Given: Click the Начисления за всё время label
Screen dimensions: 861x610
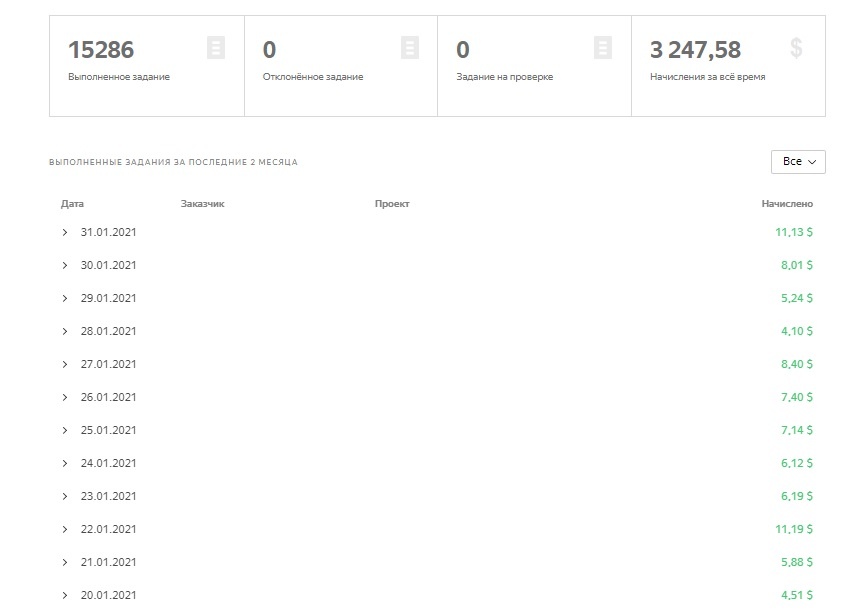Looking at the screenshot, I should click(x=708, y=77).
